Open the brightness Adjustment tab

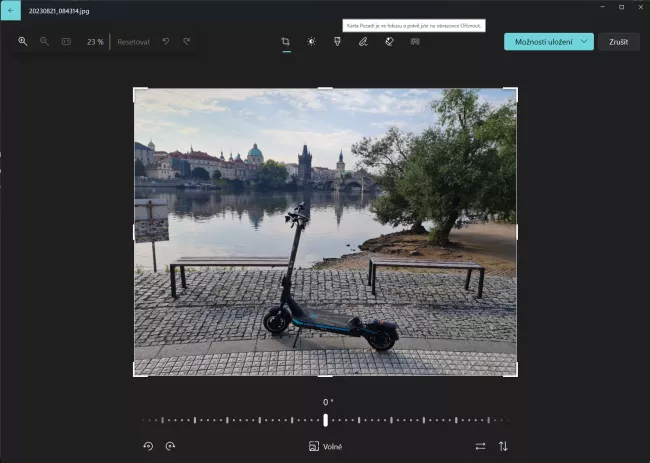click(311, 42)
